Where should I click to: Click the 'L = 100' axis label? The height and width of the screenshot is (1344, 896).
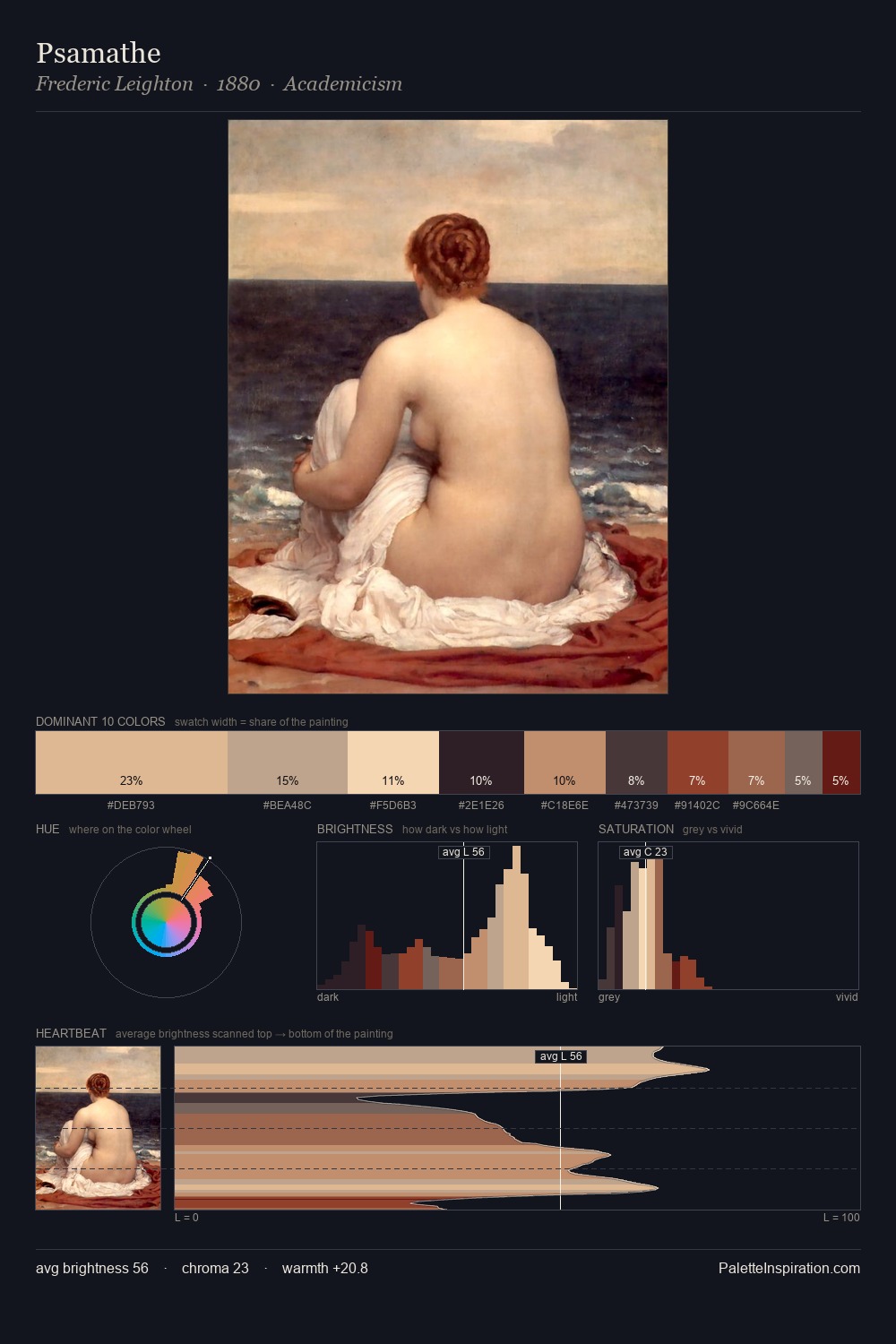tap(841, 1218)
